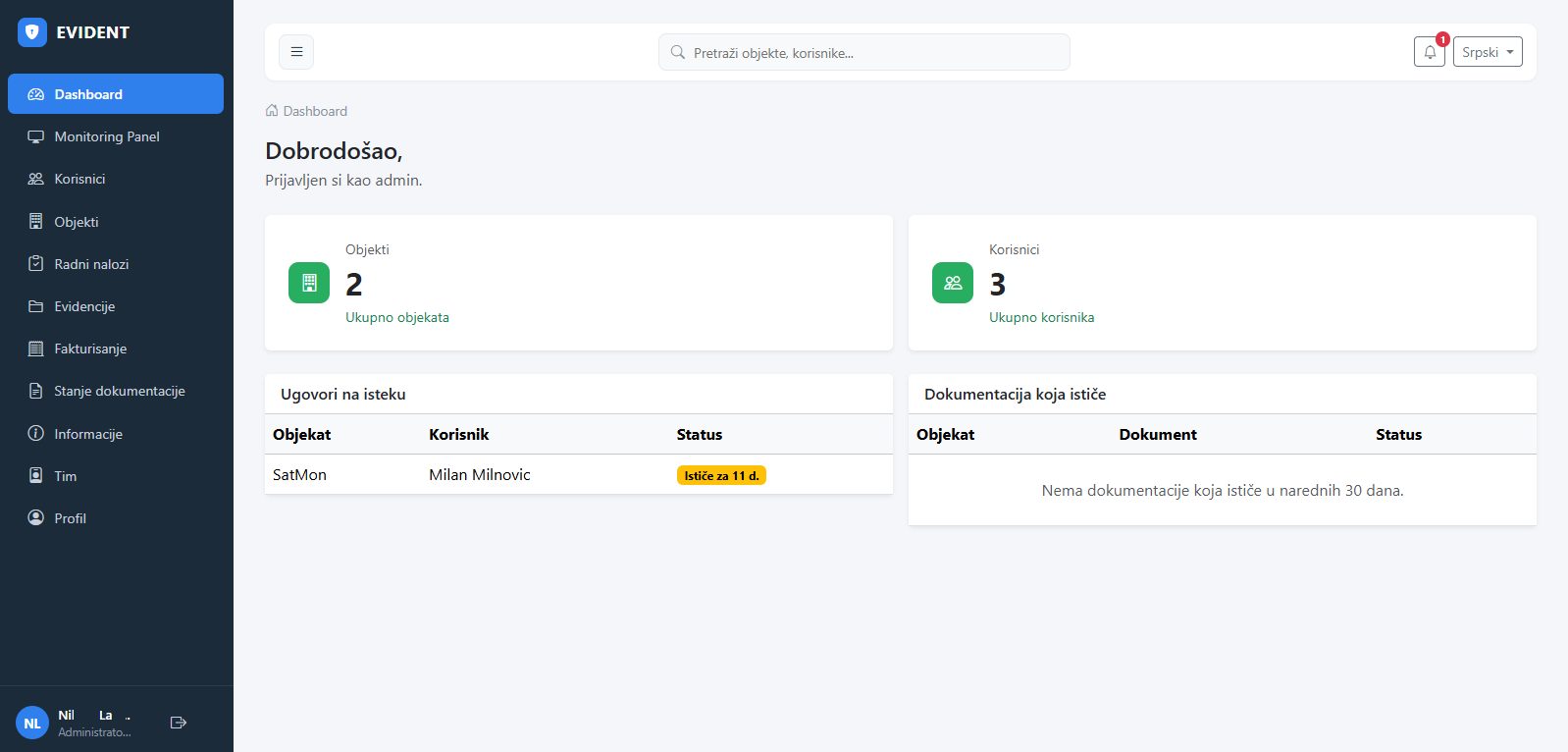Viewport: 1568px width, 752px height.
Task: Toggle the sidebar with the hamburger button
Action: (x=296, y=52)
